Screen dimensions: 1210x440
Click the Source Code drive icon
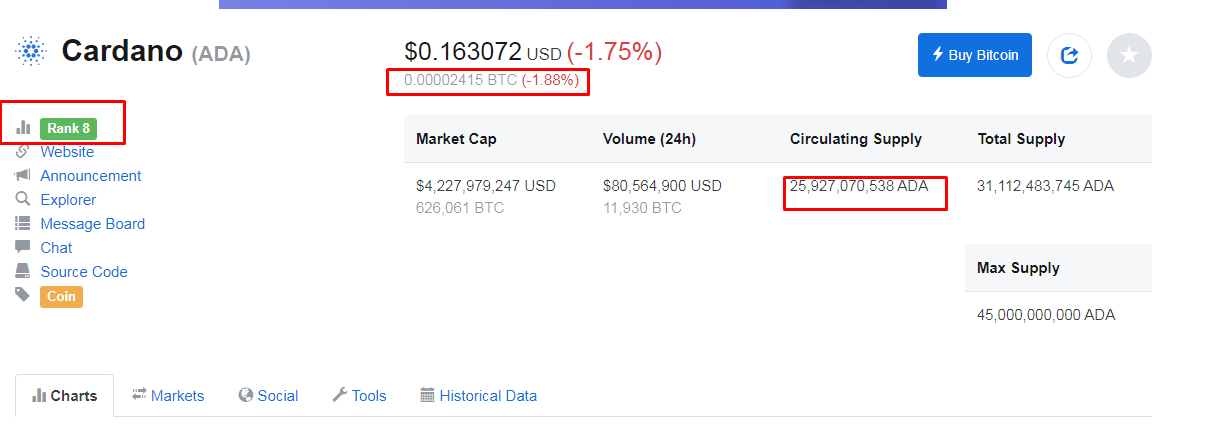tap(23, 271)
